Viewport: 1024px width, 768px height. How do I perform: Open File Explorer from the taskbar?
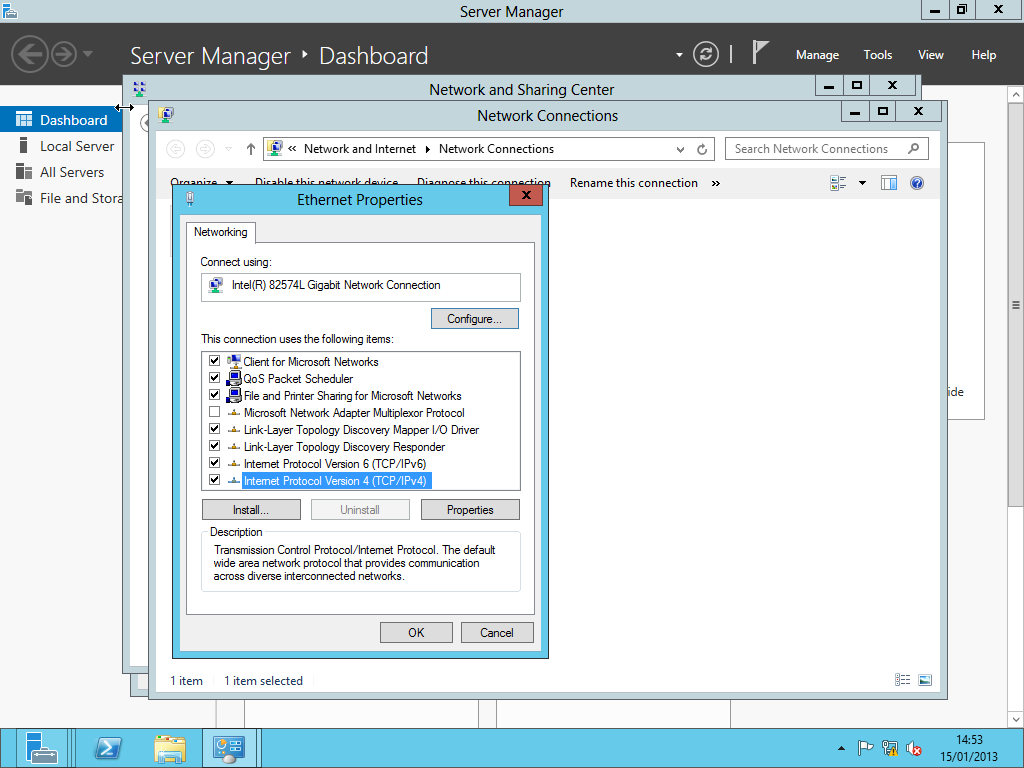coord(170,748)
